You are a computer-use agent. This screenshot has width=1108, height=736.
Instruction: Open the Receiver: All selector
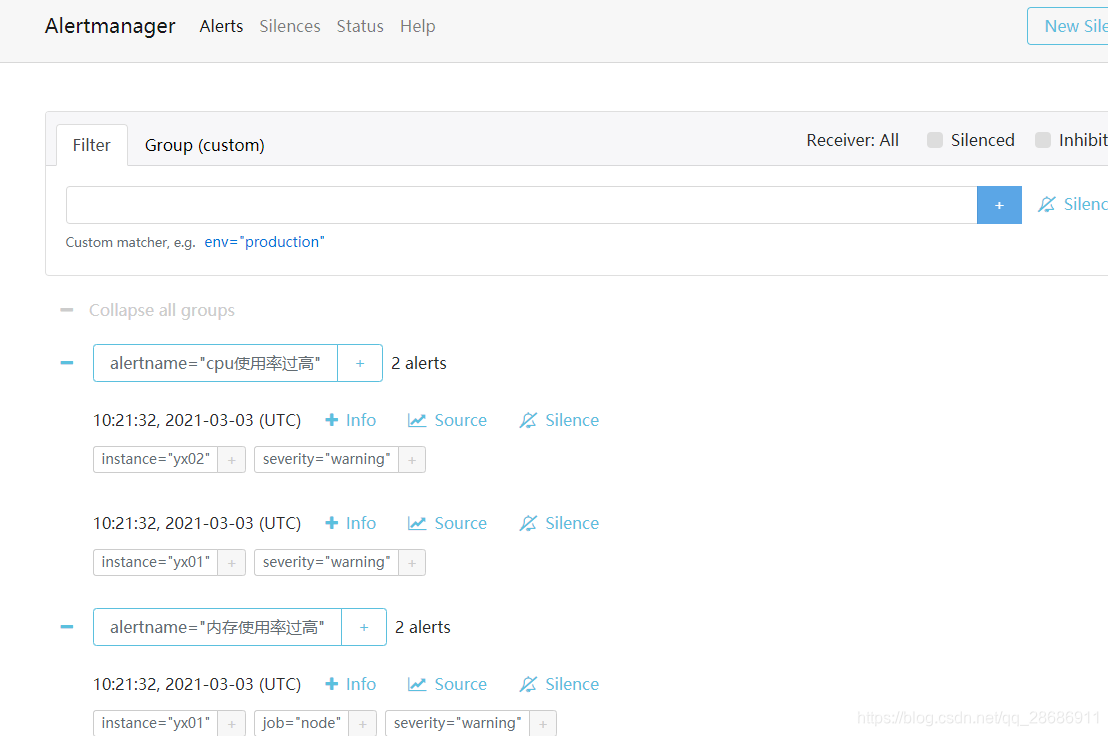tap(852, 140)
